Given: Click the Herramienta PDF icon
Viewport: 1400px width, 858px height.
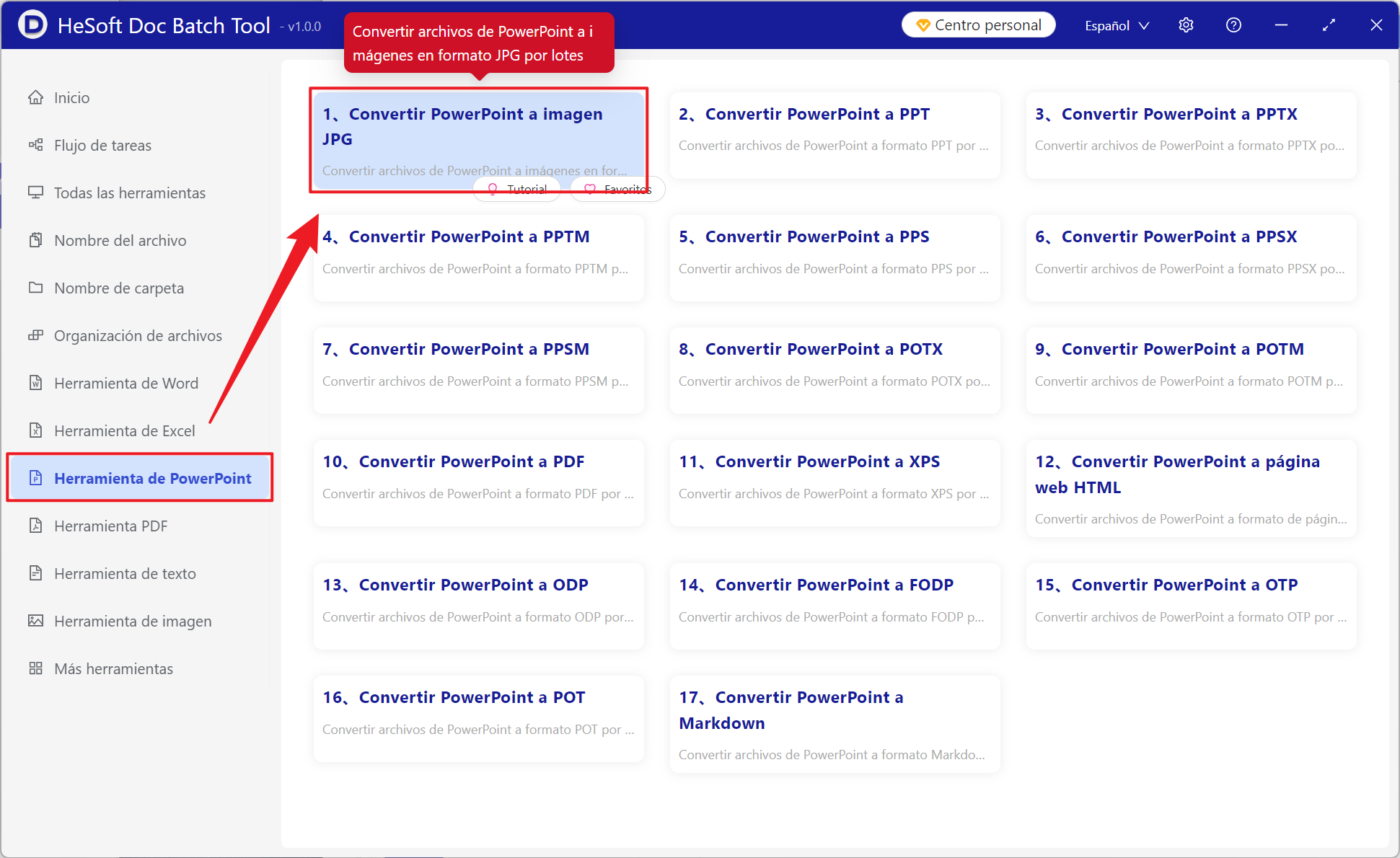Looking at the screenshot, I should pyautogui.click(x=35, y=526).
